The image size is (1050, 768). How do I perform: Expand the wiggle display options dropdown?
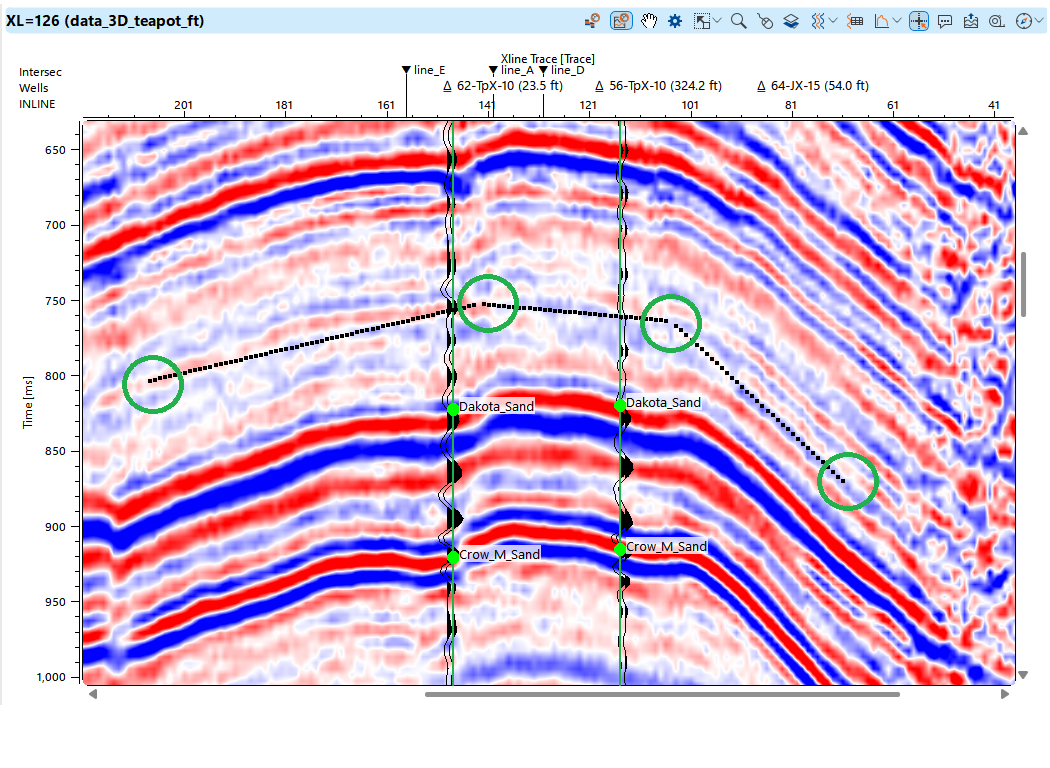click(x=833, y=20)
